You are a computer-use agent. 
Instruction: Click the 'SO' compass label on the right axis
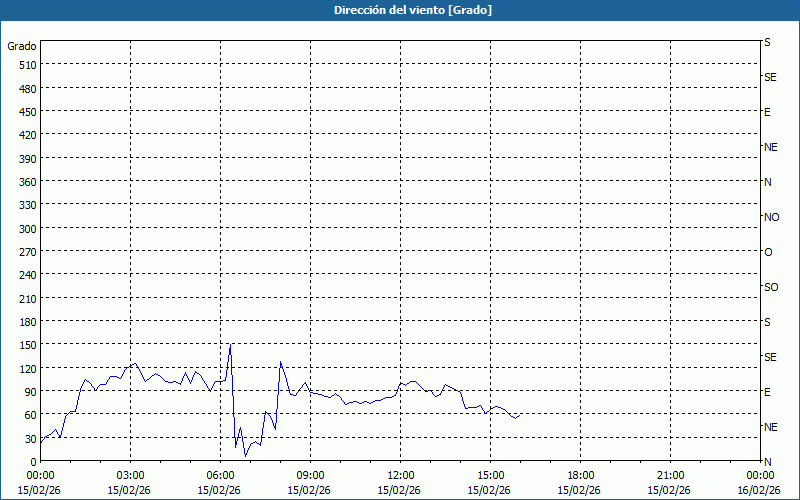click(771, 287)
